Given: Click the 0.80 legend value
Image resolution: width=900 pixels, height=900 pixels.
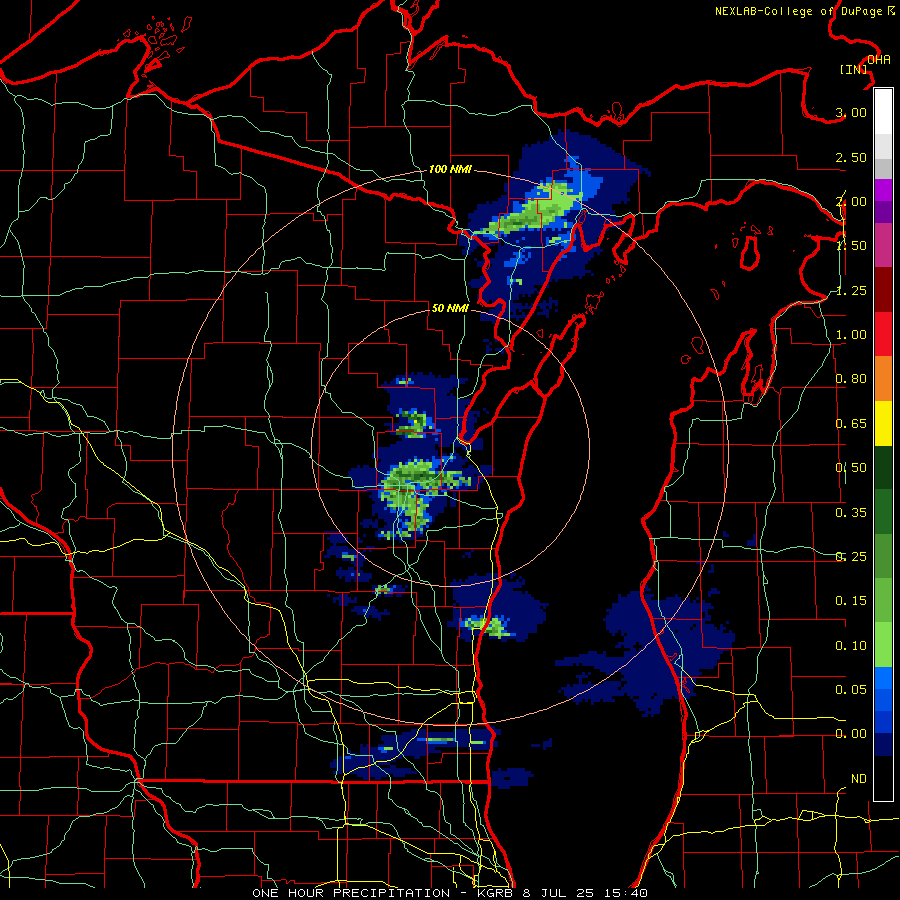Looking at the screenshot, I should [x=851, y=379].
